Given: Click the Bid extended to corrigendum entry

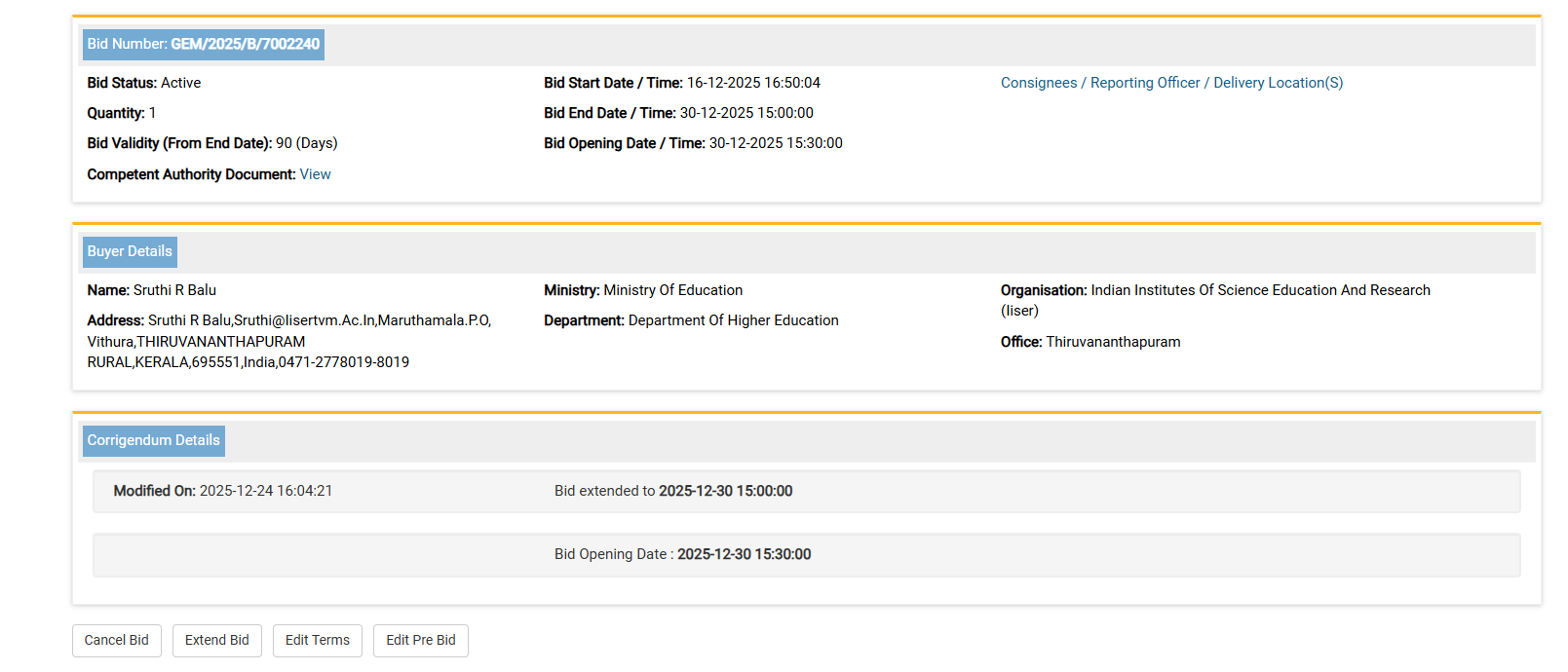Looking at the screenshot, I should (673, 491).
